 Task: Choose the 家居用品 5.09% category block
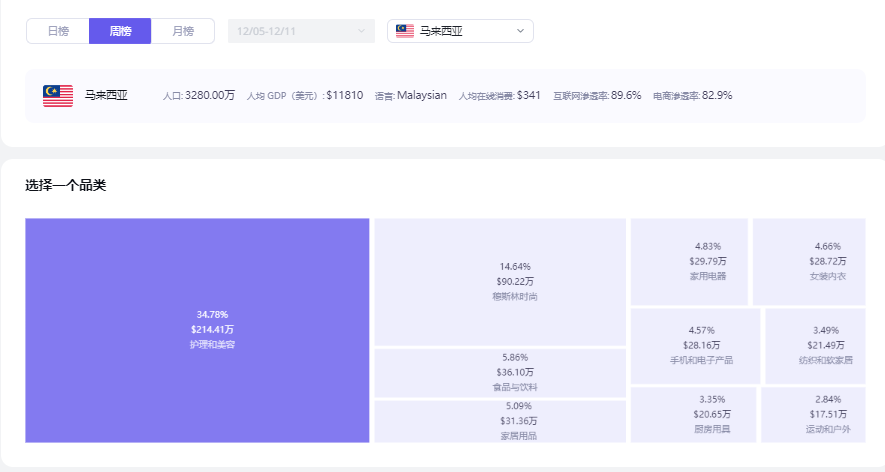[500, 421]
